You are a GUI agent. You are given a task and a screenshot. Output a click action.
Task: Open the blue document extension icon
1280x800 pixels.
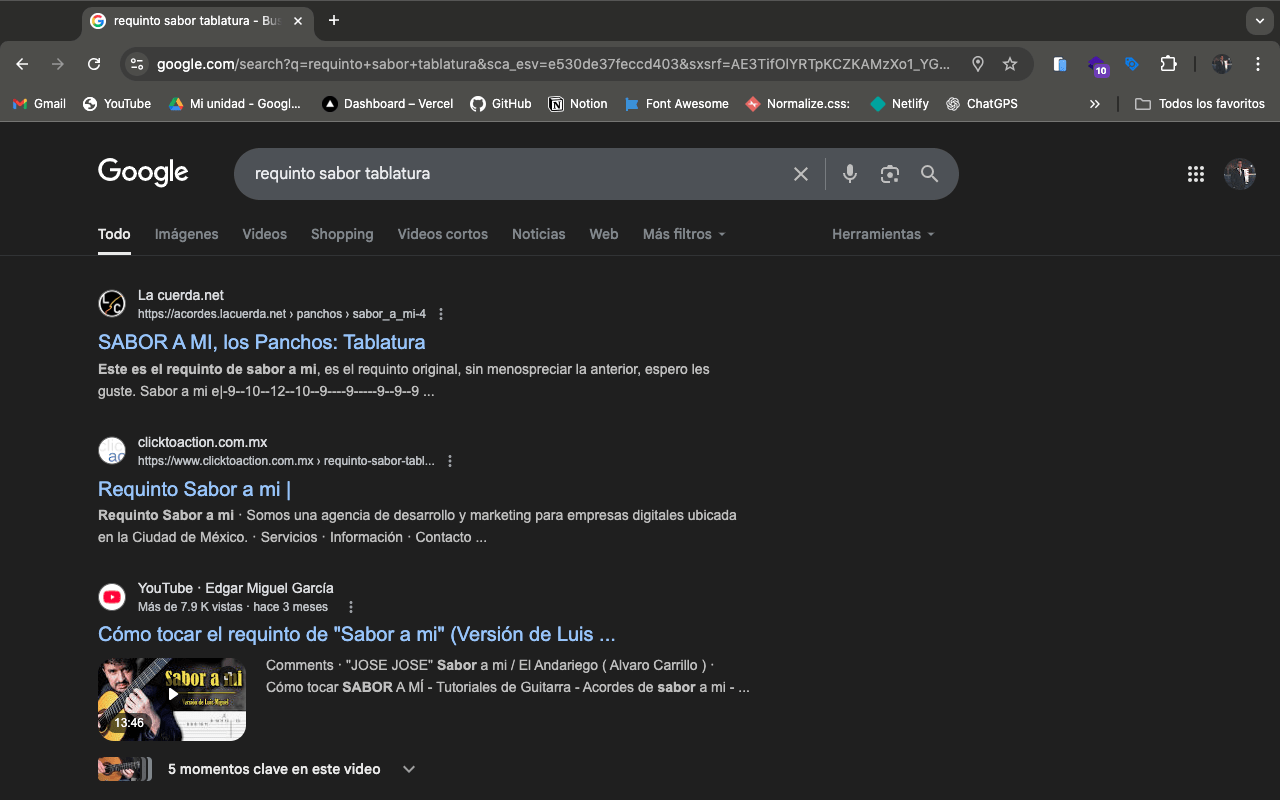tap(1060, 64)
